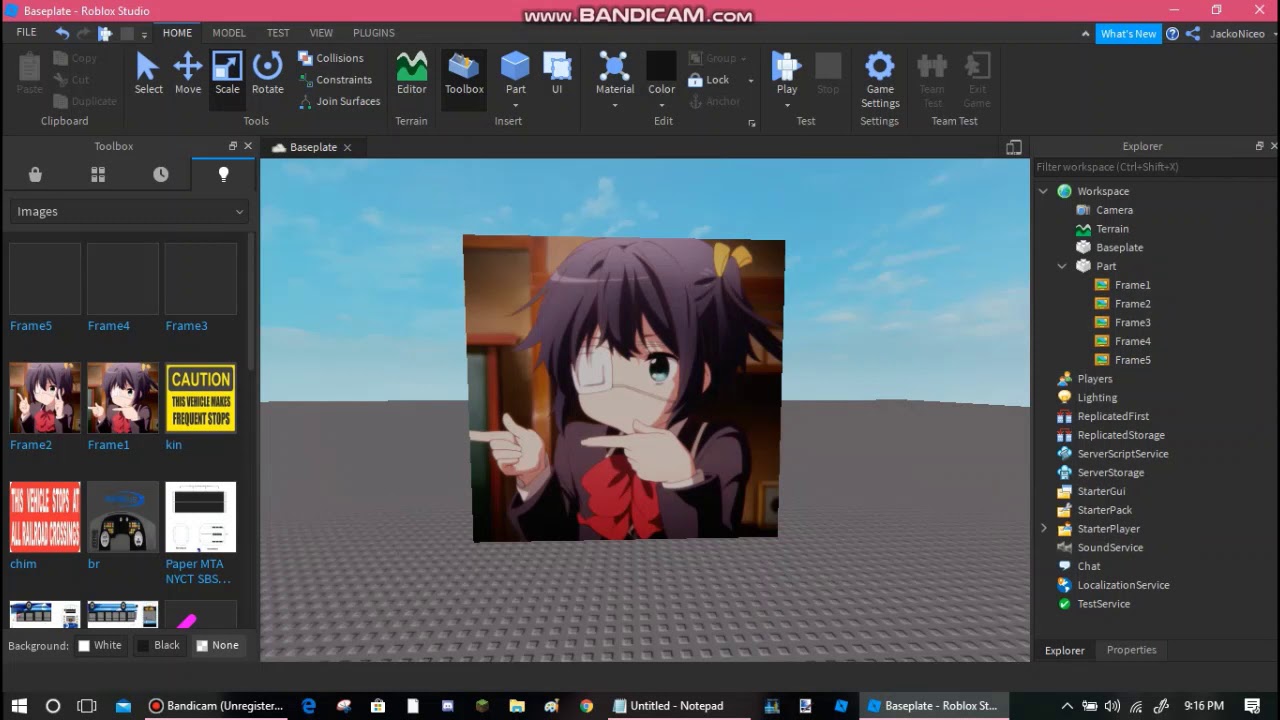1280x720 pixels.
Task: Toggle Constraints option
Action: pyautogui.click(x=335, y=80)
